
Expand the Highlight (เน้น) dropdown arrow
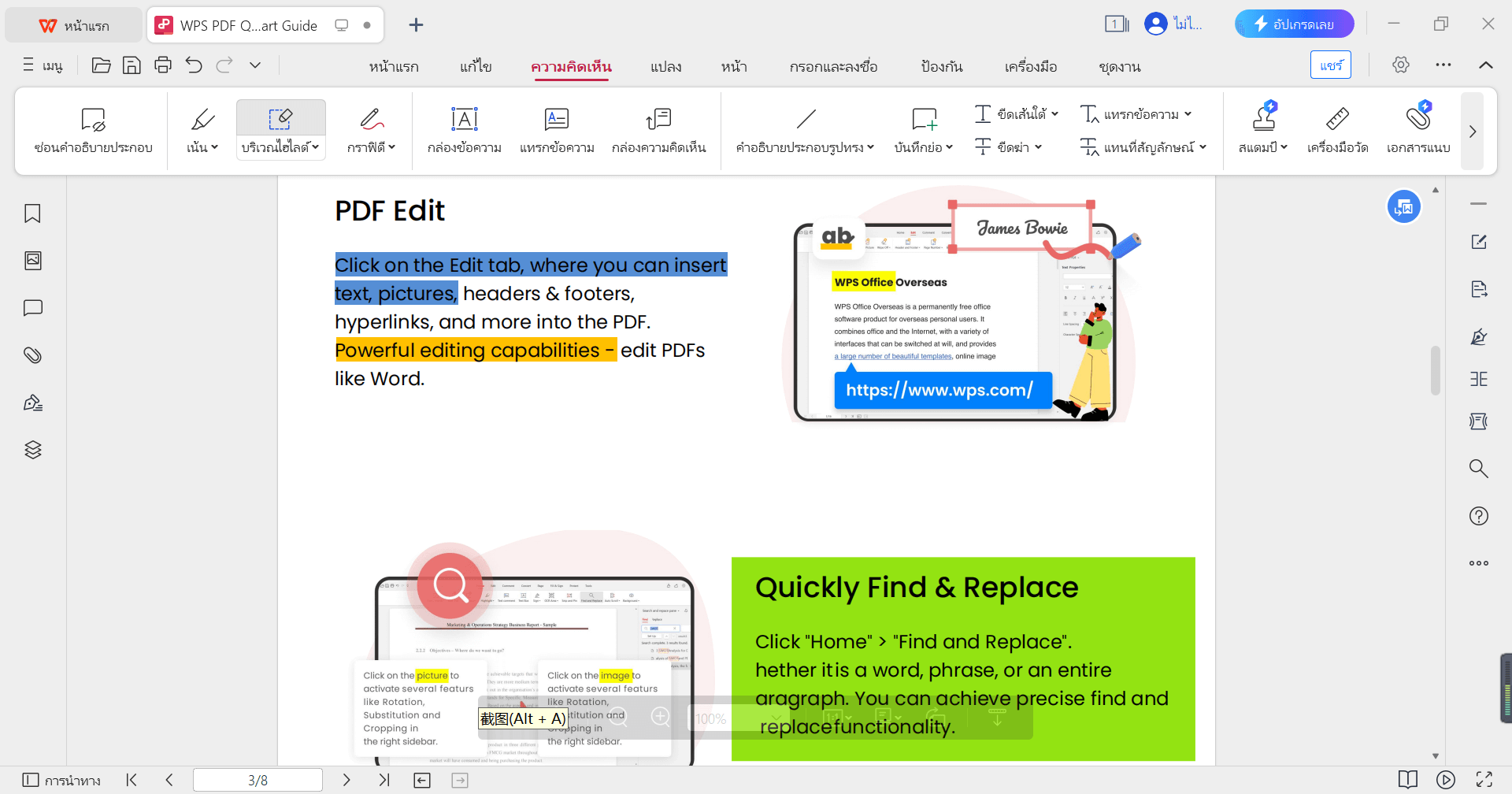[214, 147]
